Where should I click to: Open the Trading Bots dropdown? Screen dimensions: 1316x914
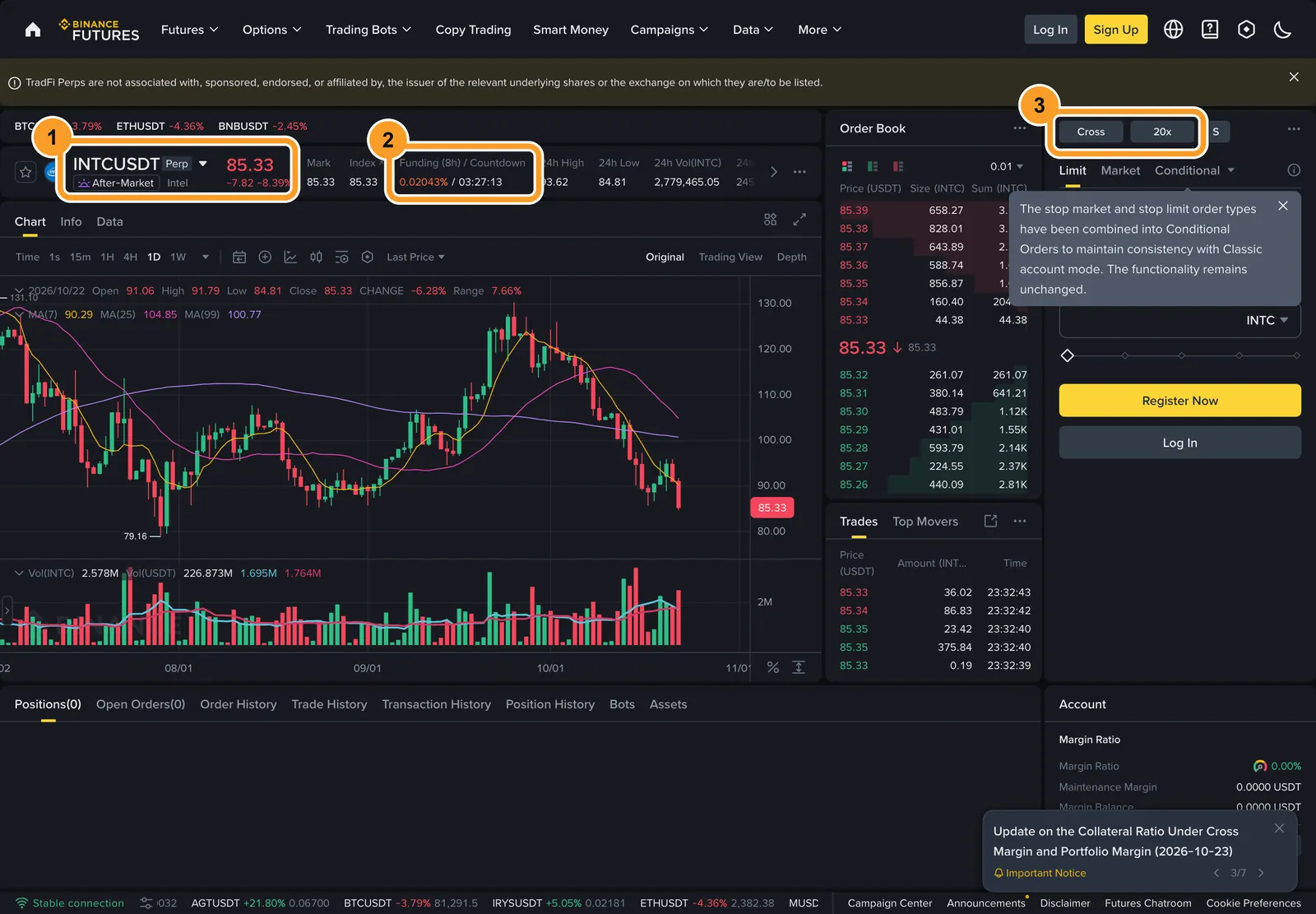click(x=368, y=30)
